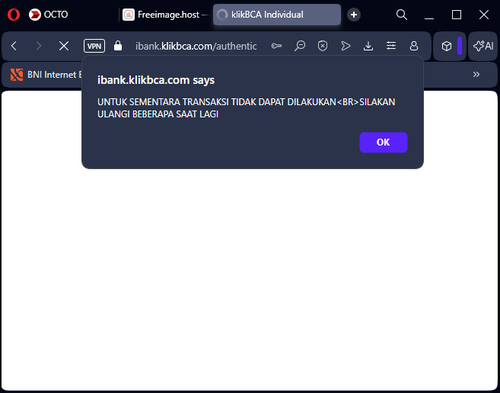The width and height of the screenshot is (500, 393).
Task: Switch to the Freeimage.host tab
Action: [165, 15]
